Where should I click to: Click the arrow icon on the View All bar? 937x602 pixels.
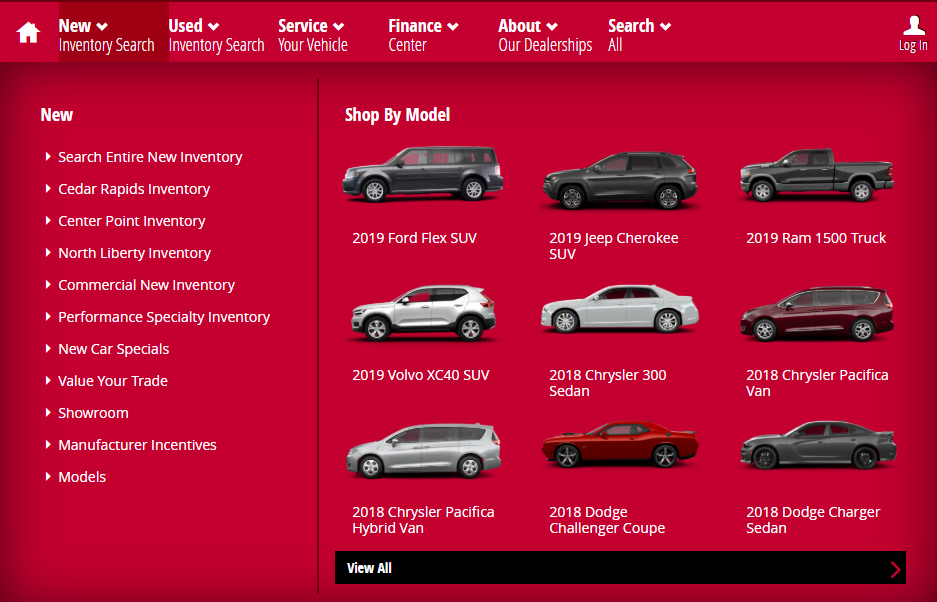pyautogui.click(x=895, y=568)
